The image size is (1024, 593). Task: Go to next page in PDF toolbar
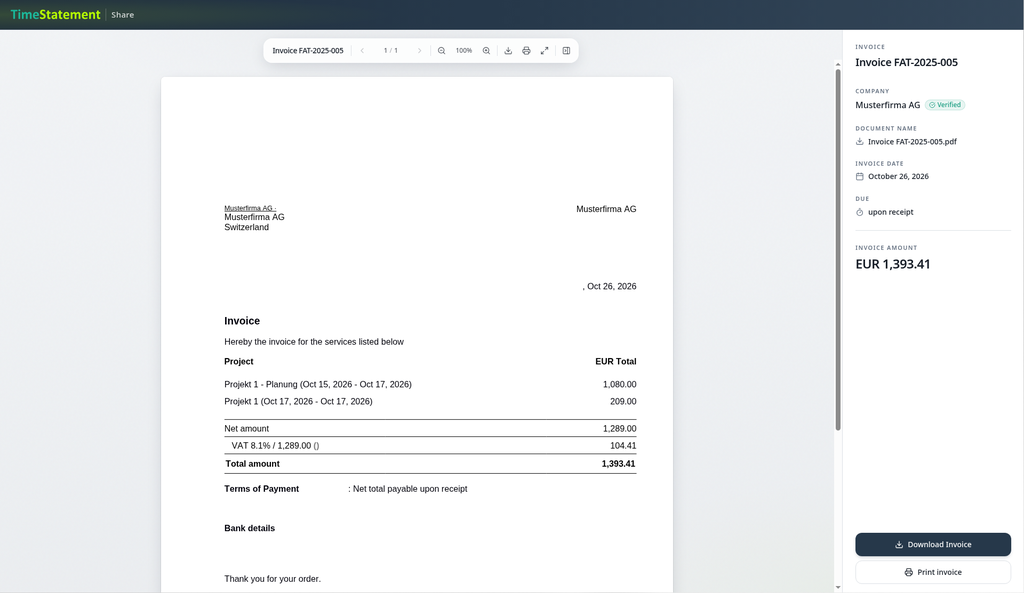[419, 50]
